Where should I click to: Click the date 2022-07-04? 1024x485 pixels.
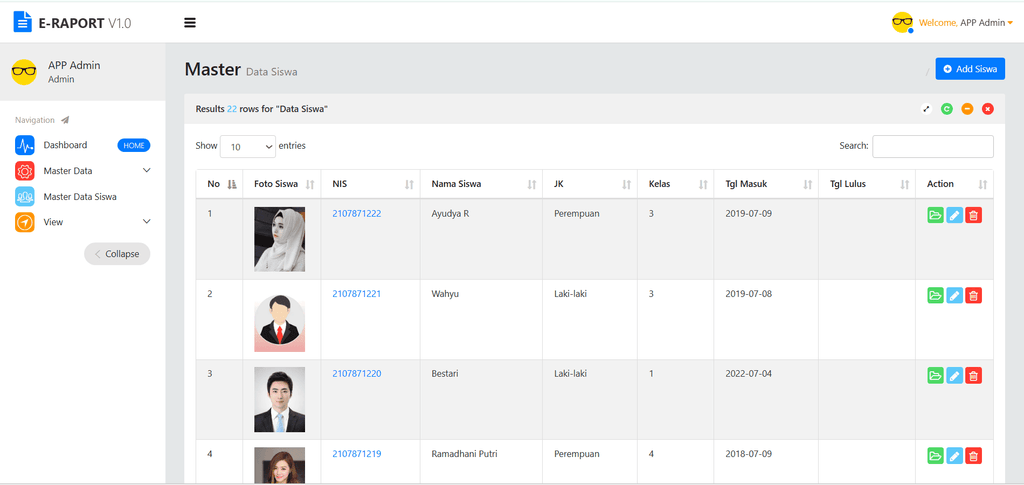[x=748, y=374]
